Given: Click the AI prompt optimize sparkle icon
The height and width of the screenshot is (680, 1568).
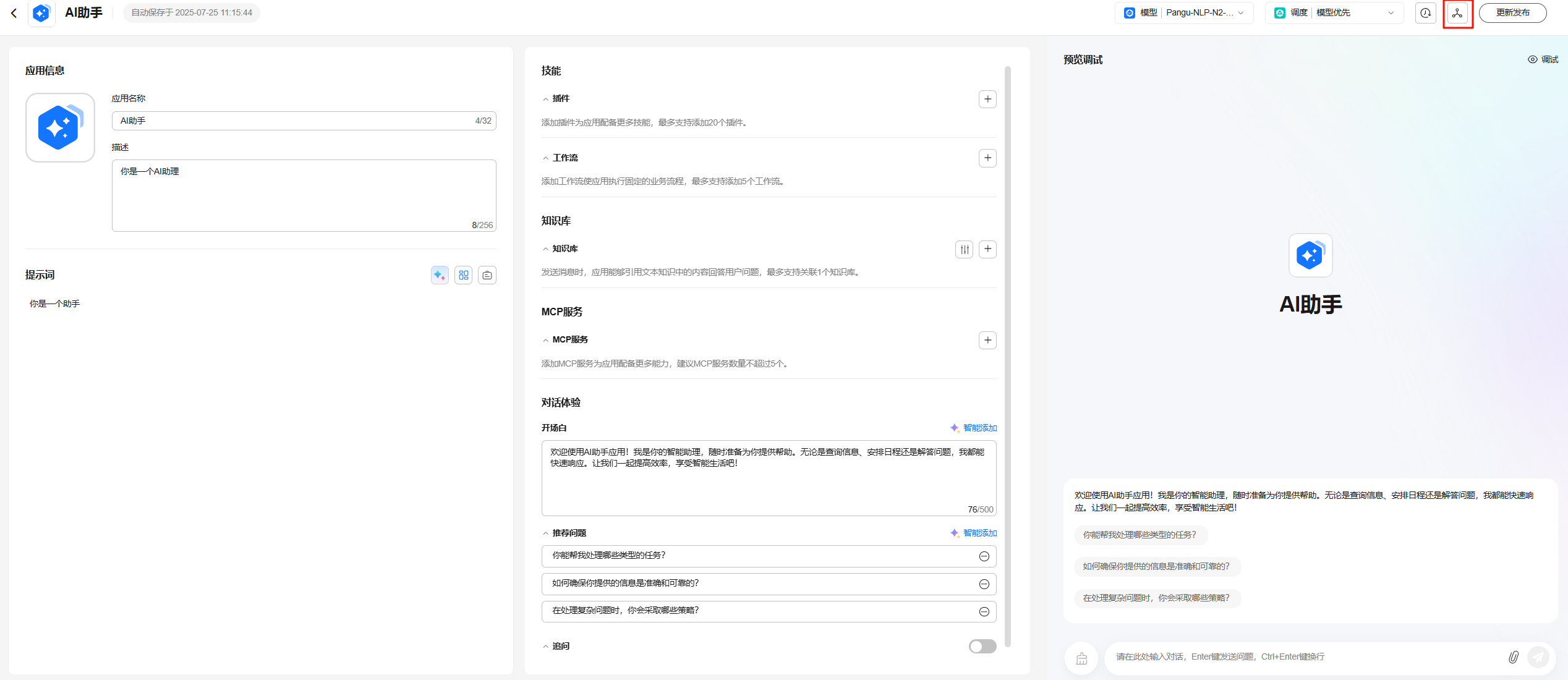Looking at the screenshot, I should [x=440, y=275].
